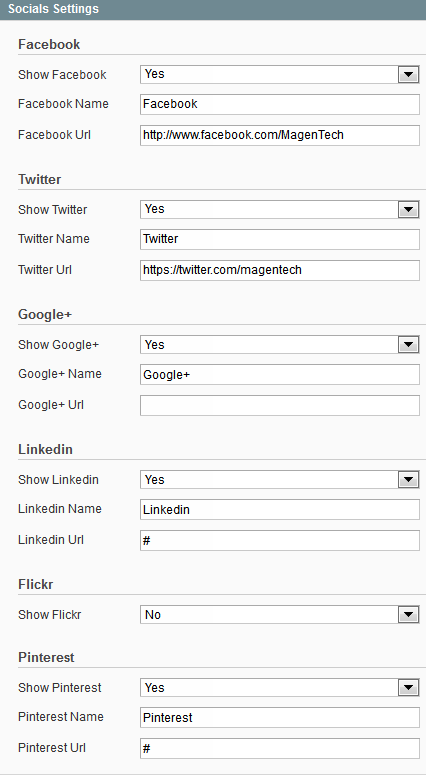
Task: Click the Show Linkedin arrow icon
Action: tap(408, 479)
